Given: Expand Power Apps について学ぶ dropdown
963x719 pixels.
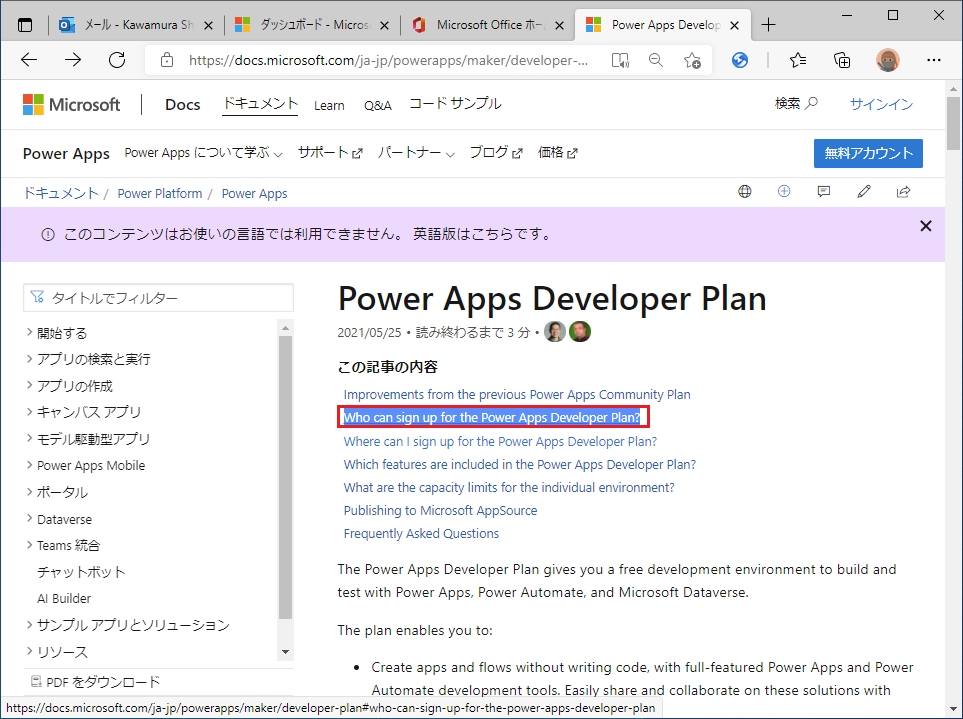Looking at the screenshot, I should click(x=203, y=153).
